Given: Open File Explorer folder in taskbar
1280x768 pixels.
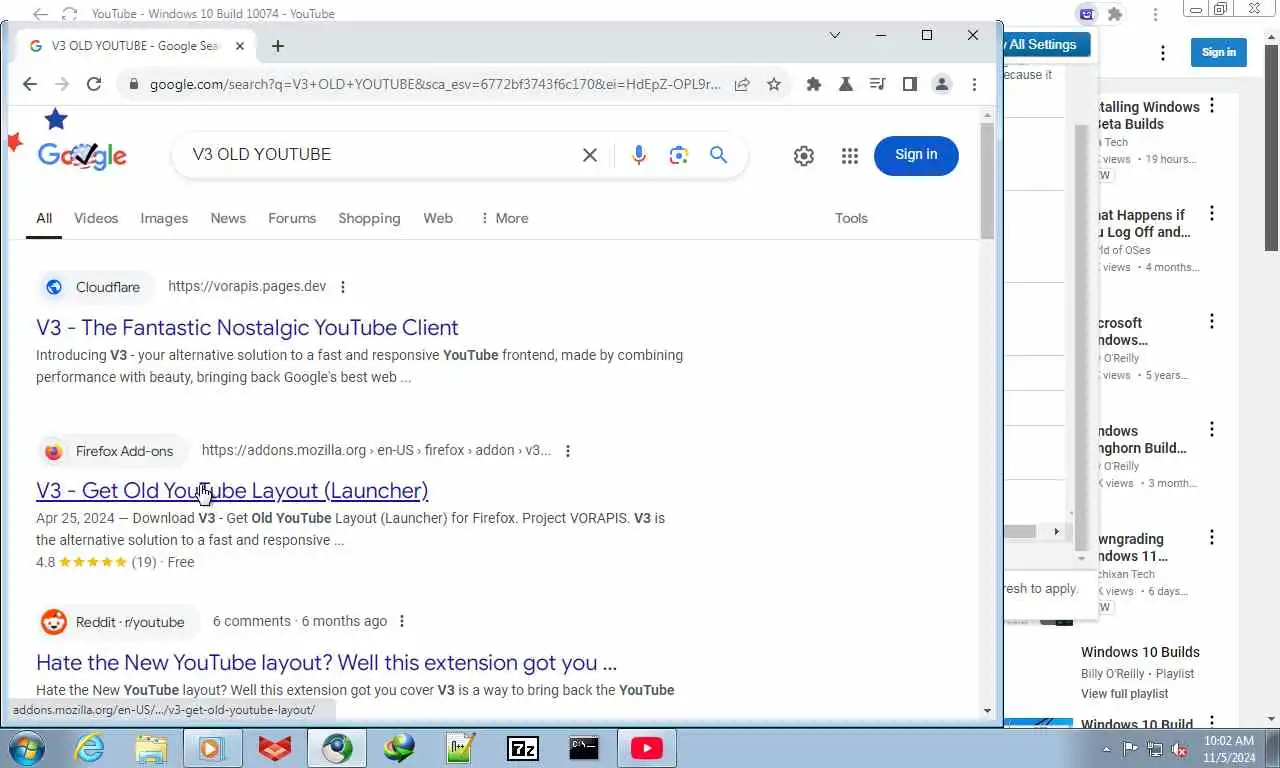Looking at the screenshot, I should [151, 748].
